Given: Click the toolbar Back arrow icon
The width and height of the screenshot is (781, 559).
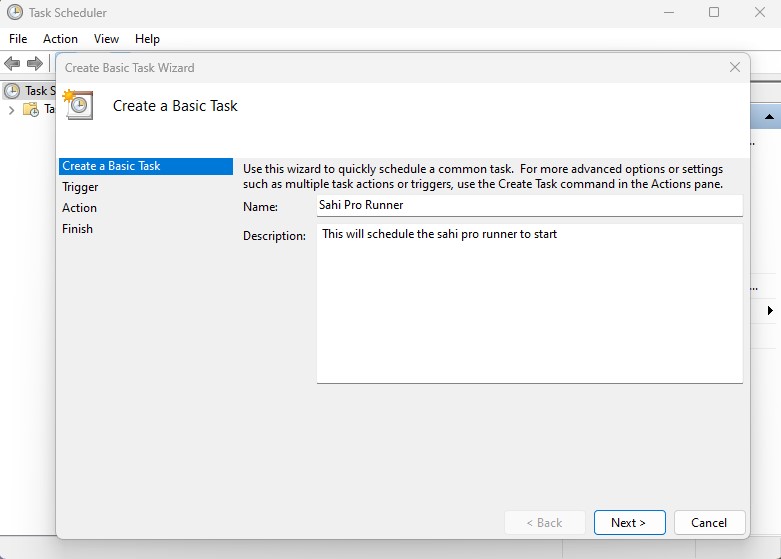Looking at the screenshot, I should 12,63.
